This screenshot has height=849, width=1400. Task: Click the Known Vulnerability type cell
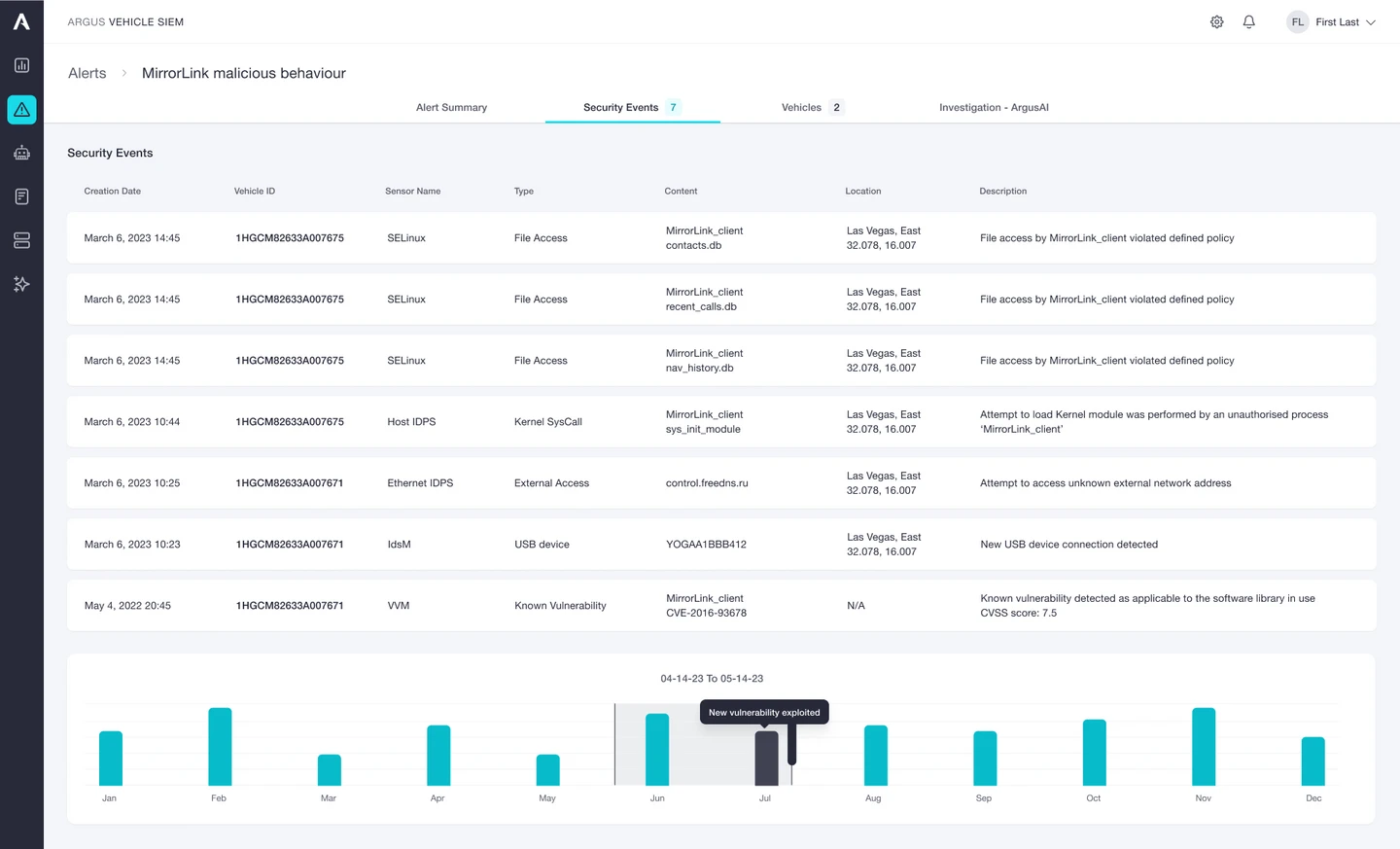point(560,606)
